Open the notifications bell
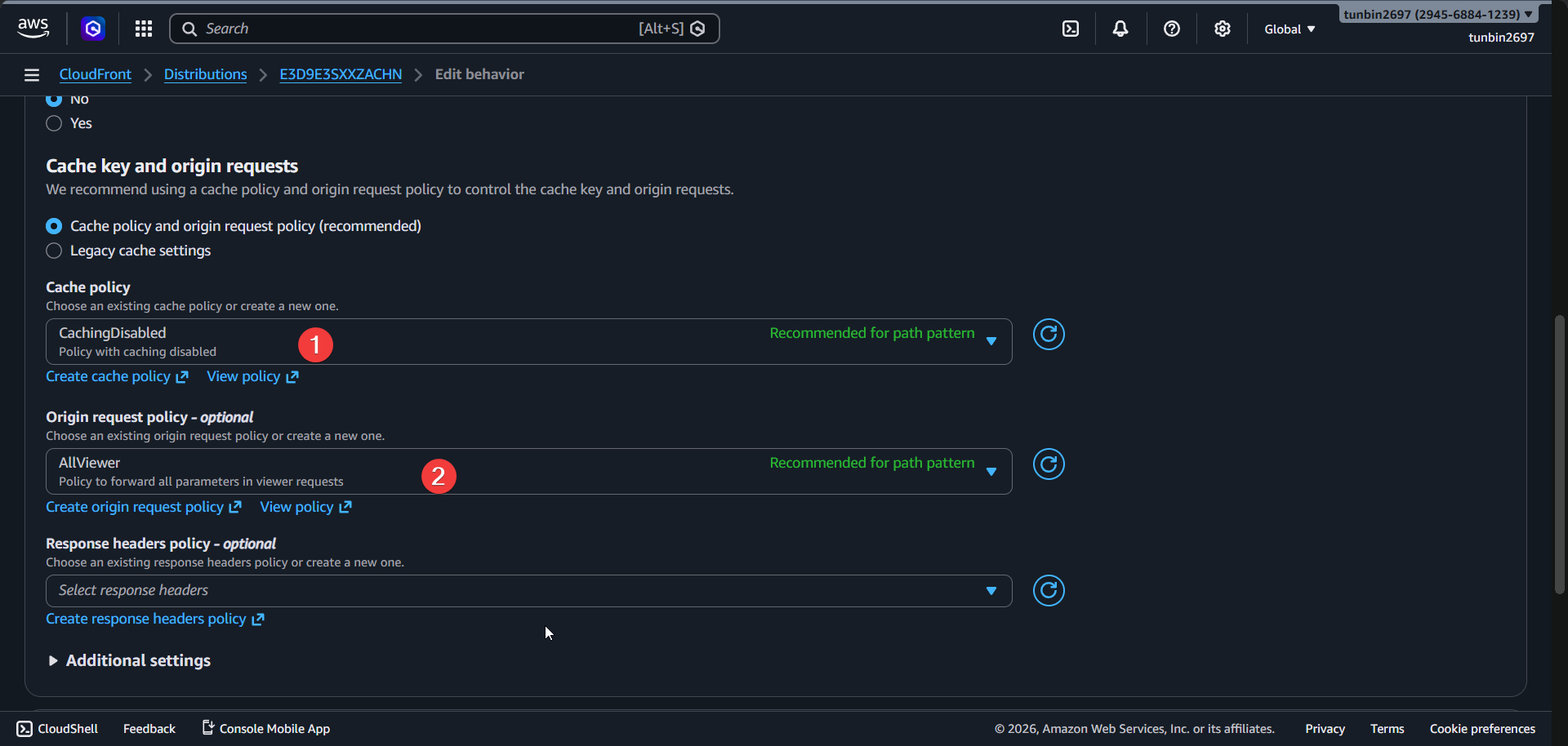The height and width of the screenshot is (746, 1568). point(1120,29)
